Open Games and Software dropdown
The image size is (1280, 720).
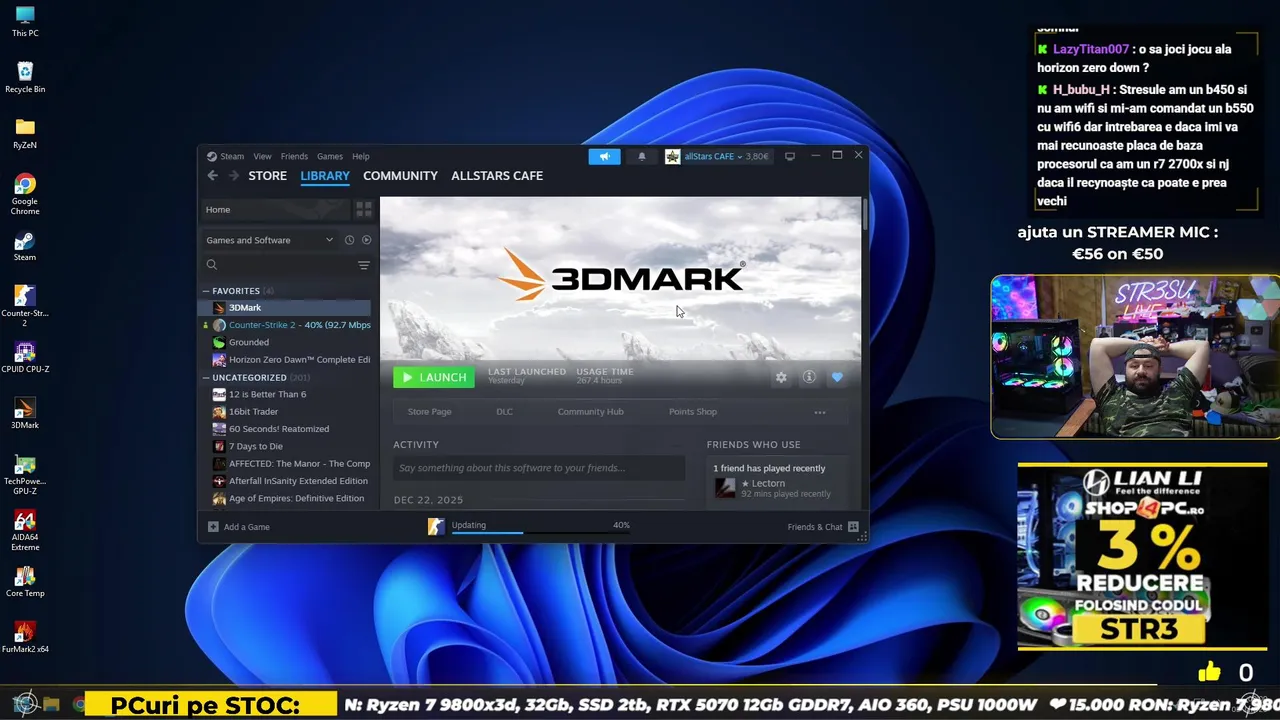pos(270,240)
